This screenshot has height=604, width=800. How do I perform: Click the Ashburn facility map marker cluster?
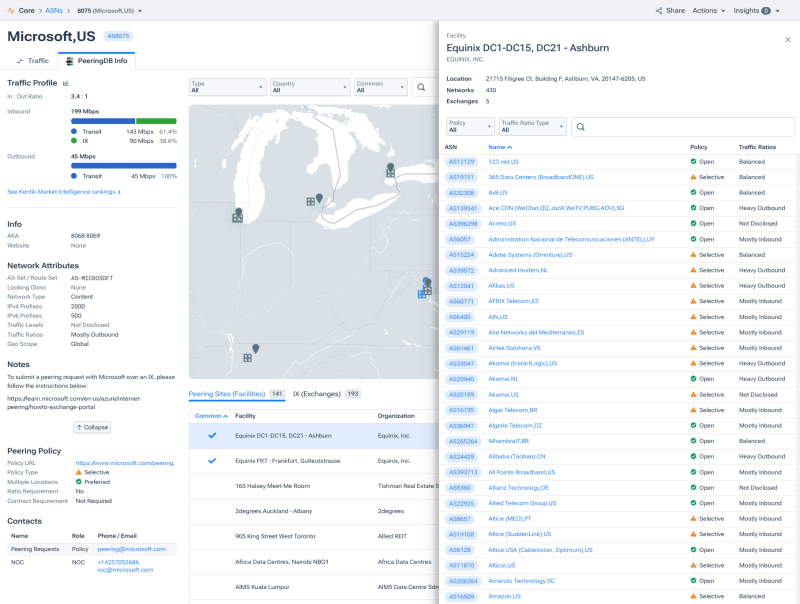pos(426,288)
